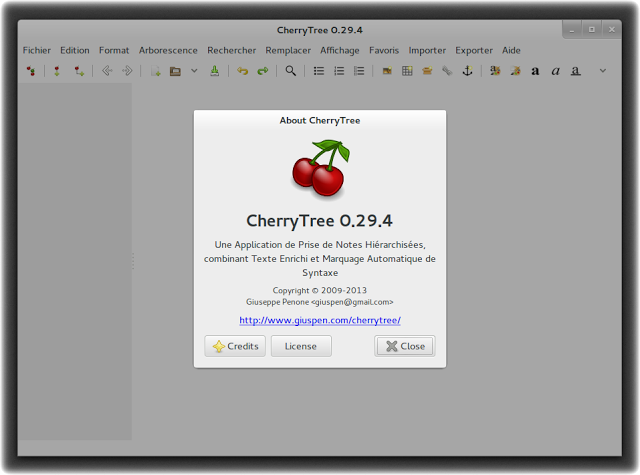Click the text foreground color icon
This screenshot has width=640, height=475.
coord(495,71)
